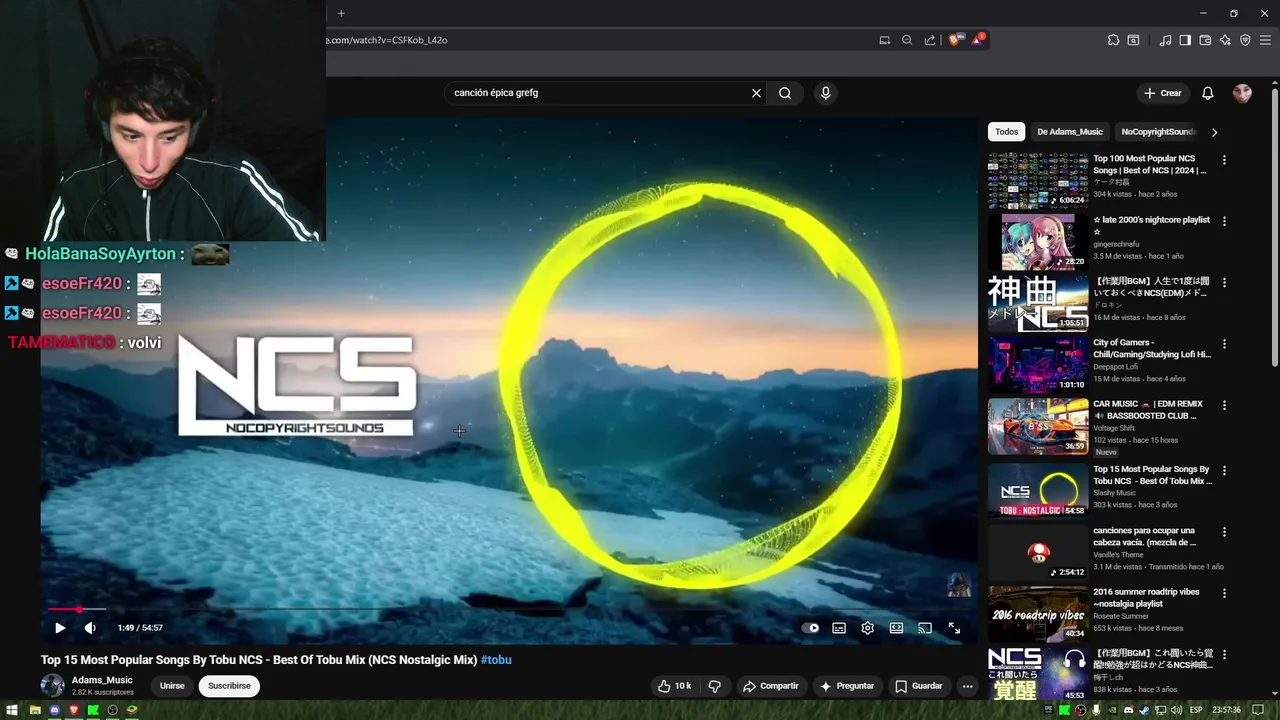Play the paused YouTube video
Image resolution: width=1280 pixels, height=720 pixels.
tap(60, 628)
